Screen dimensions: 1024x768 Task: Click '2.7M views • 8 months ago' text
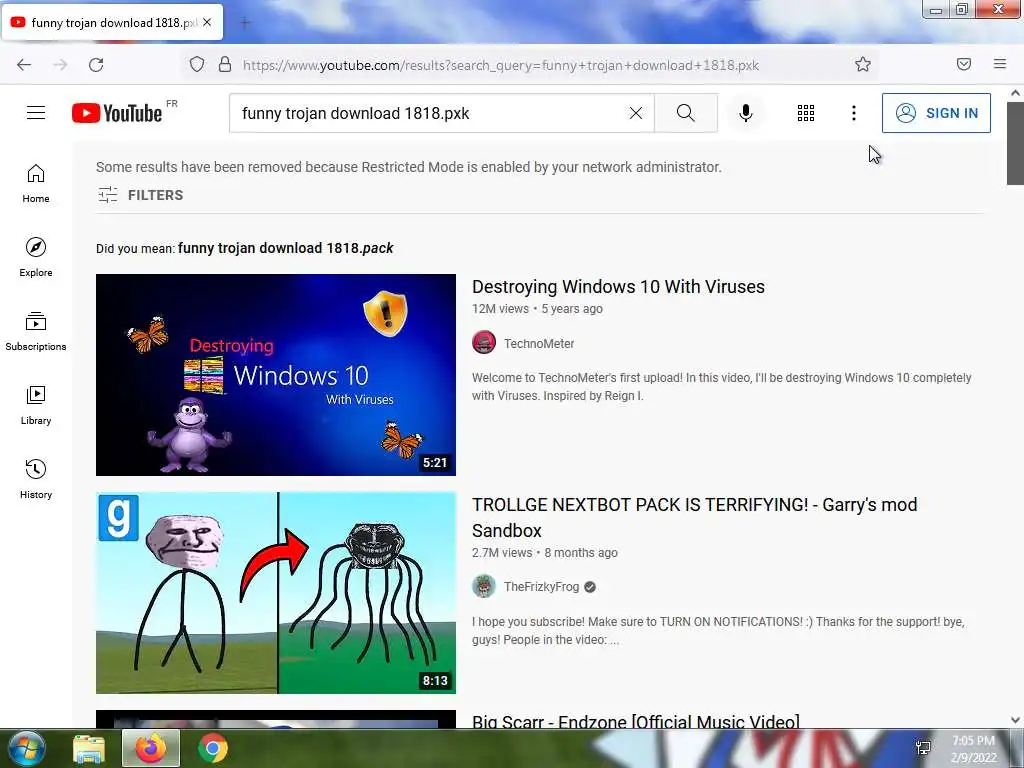(545, 552)
